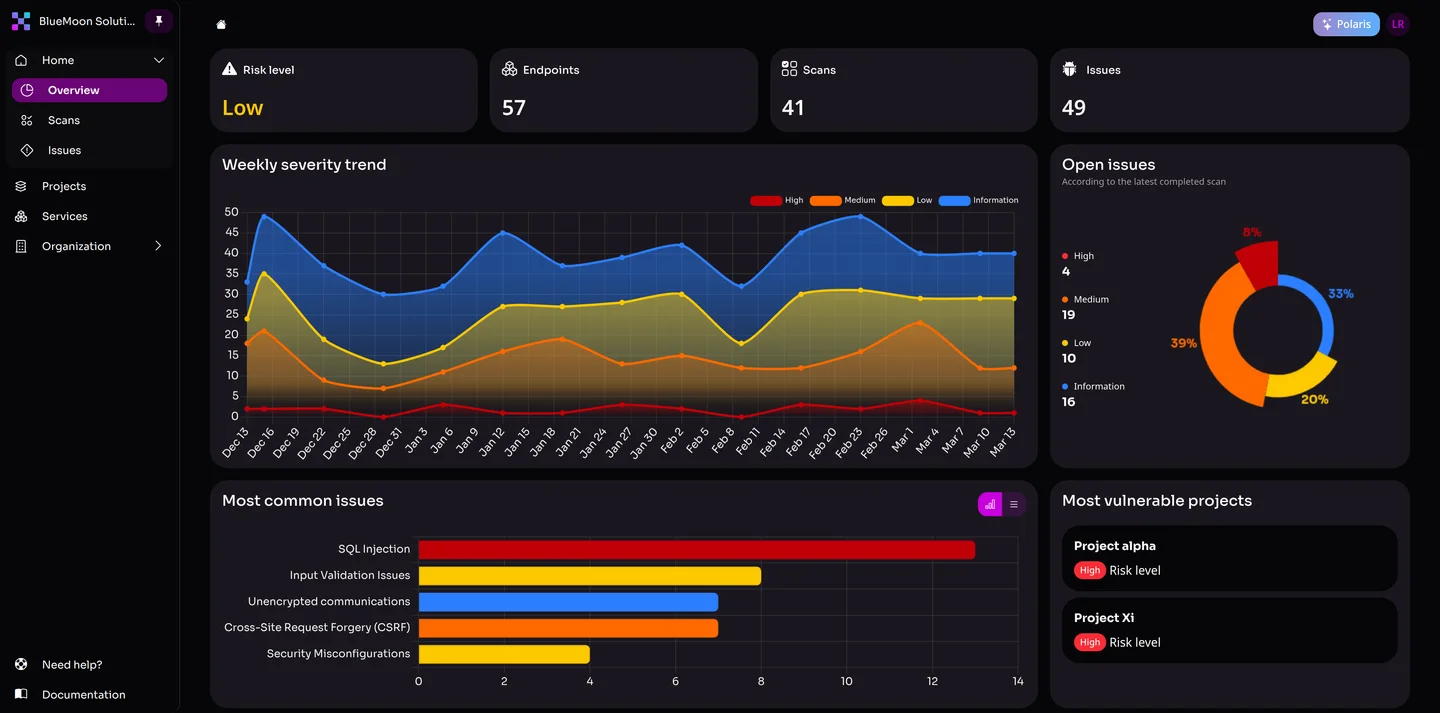The height and width of the screenshot is (713, 1440).
Task: Select the Overview menu item
Action: click(89, 91)
